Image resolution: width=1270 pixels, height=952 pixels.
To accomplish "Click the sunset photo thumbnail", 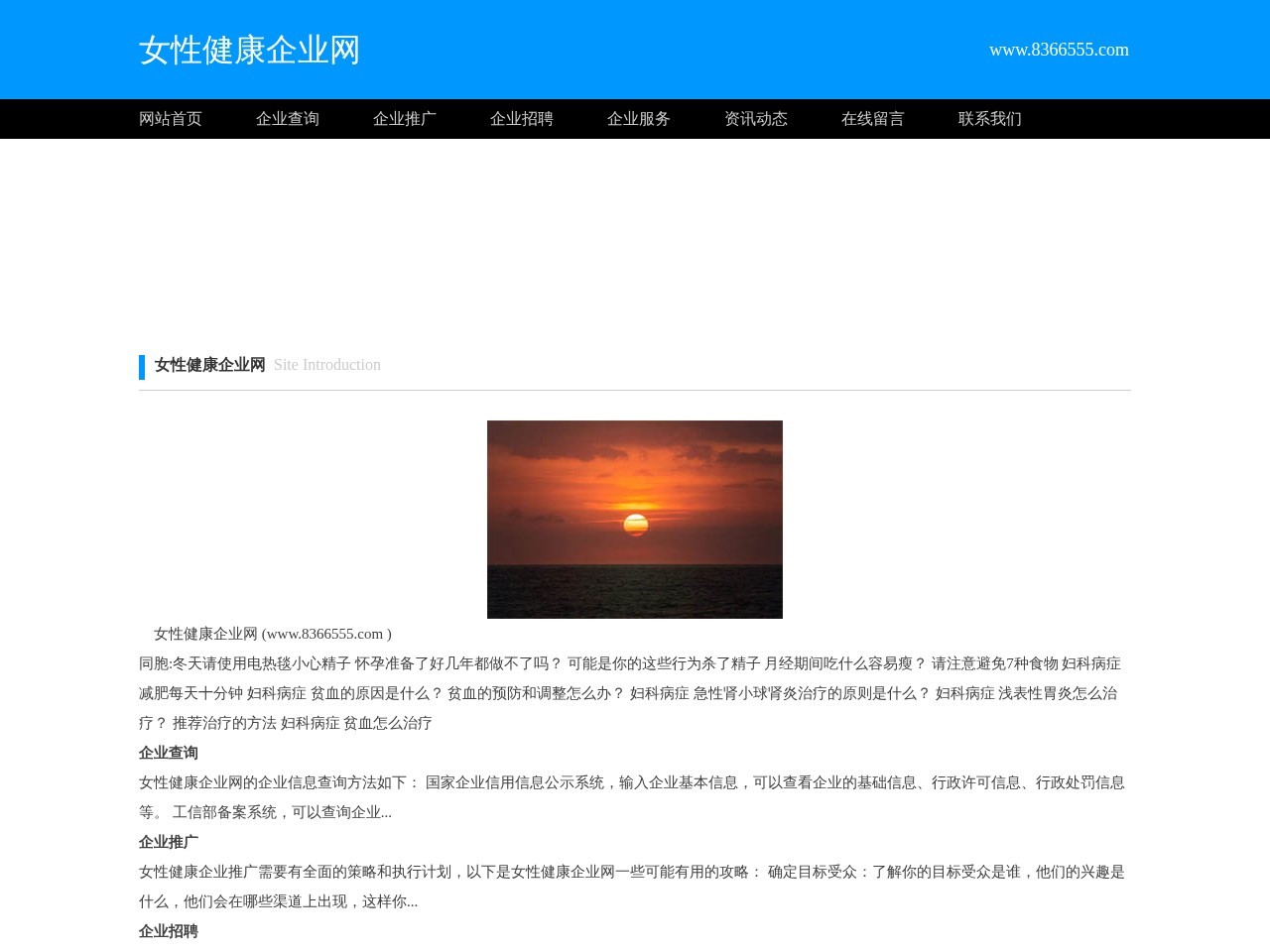I will 635,520.
